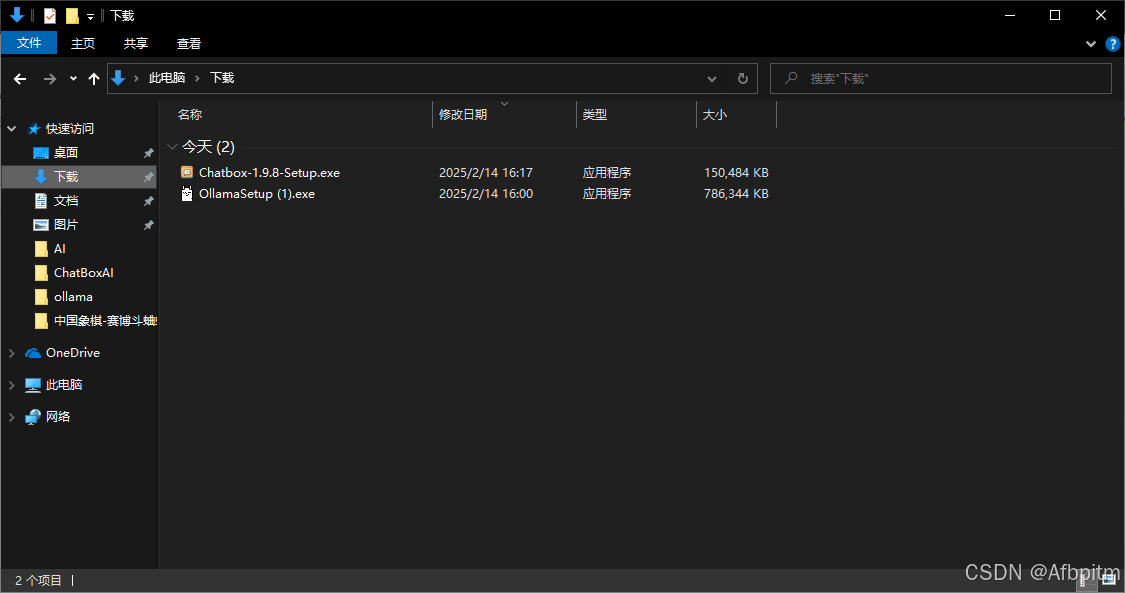Open the 文件 menu
The height and width of the screenshot is (593, 1125).
(29, 43)
